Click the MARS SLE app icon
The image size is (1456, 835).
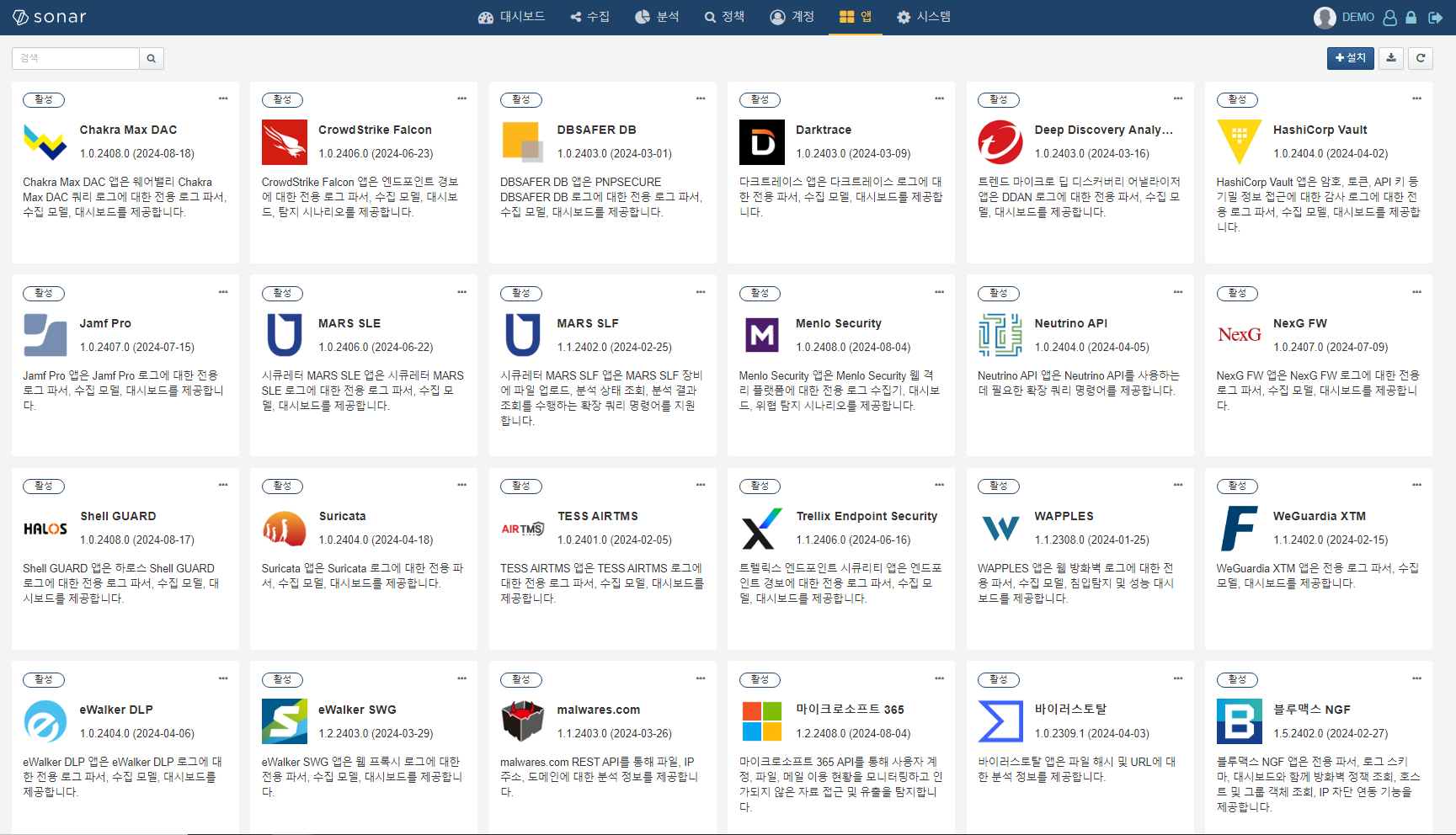click(x=285, y=335)
